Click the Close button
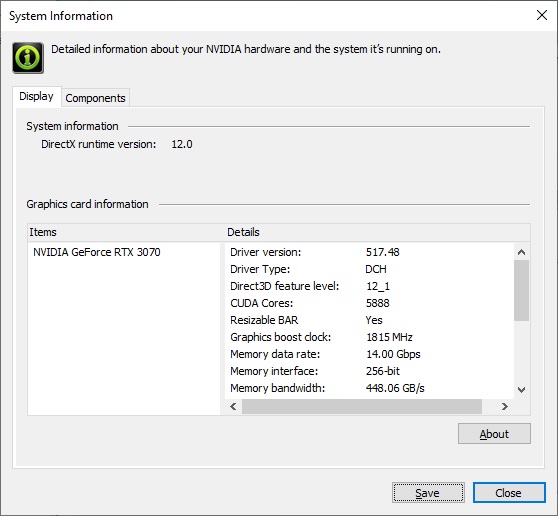Viewport: 558px width, 516px height. pos(509,493)
